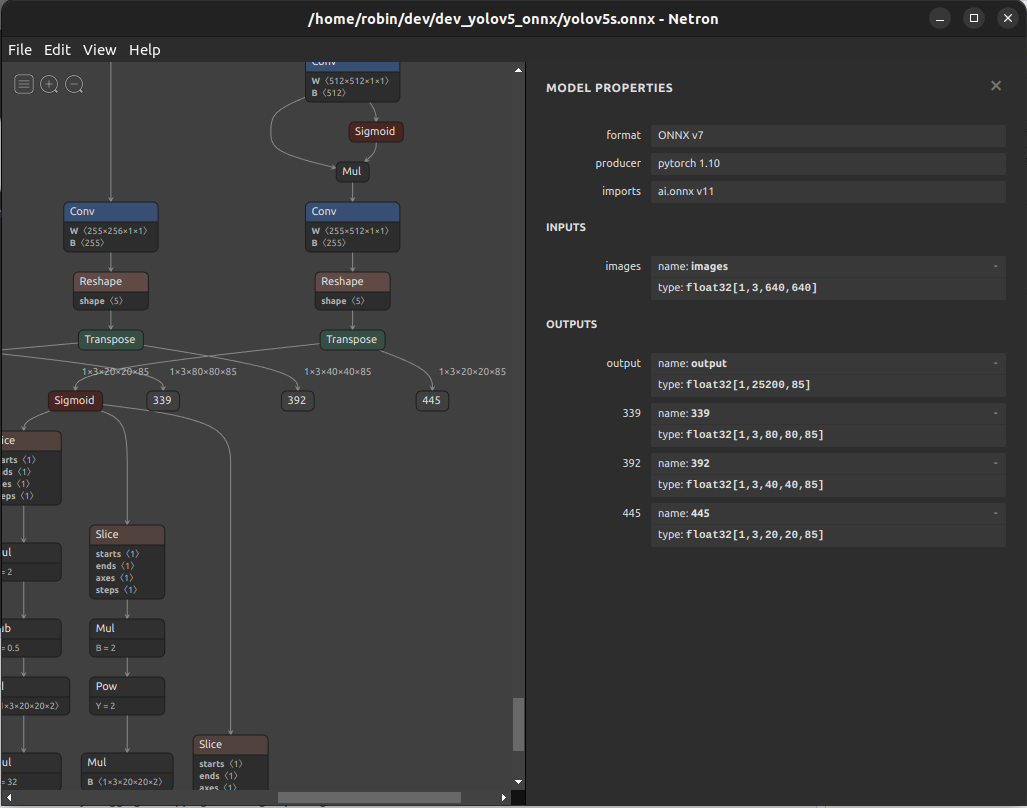Select the Mul node with B = 2
Screen dimensions: 1027x808
tap(127, 638)
